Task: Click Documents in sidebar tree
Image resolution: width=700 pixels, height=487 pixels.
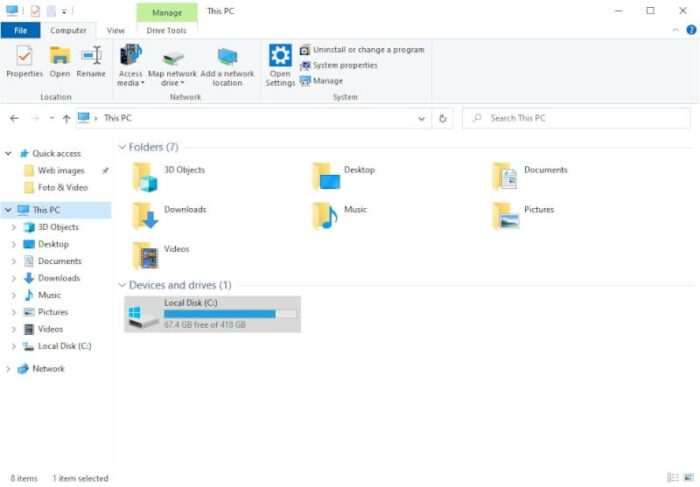Action: 60,261
